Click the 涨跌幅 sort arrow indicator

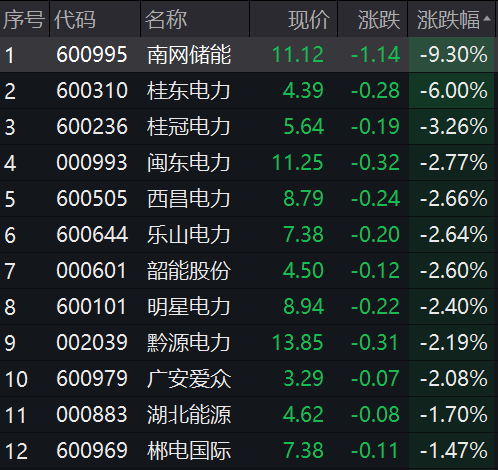pyautogui.click(x=487, y=19)
